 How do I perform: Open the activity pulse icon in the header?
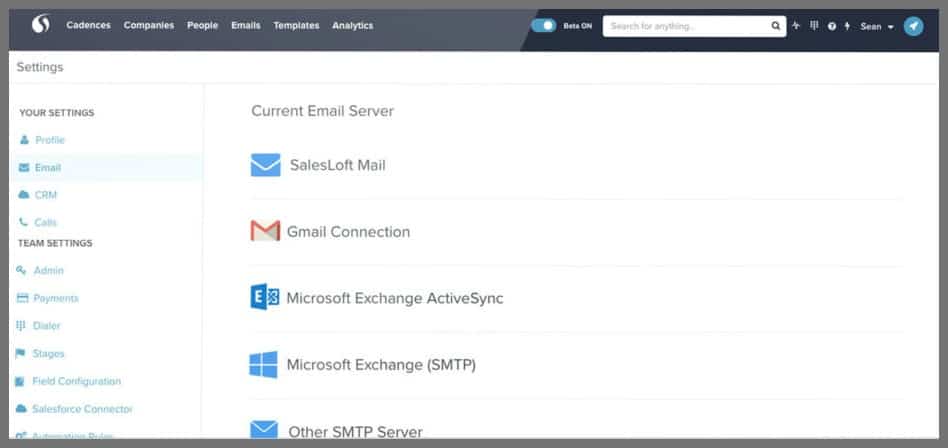pyautogui.click(x=796, y=26)
